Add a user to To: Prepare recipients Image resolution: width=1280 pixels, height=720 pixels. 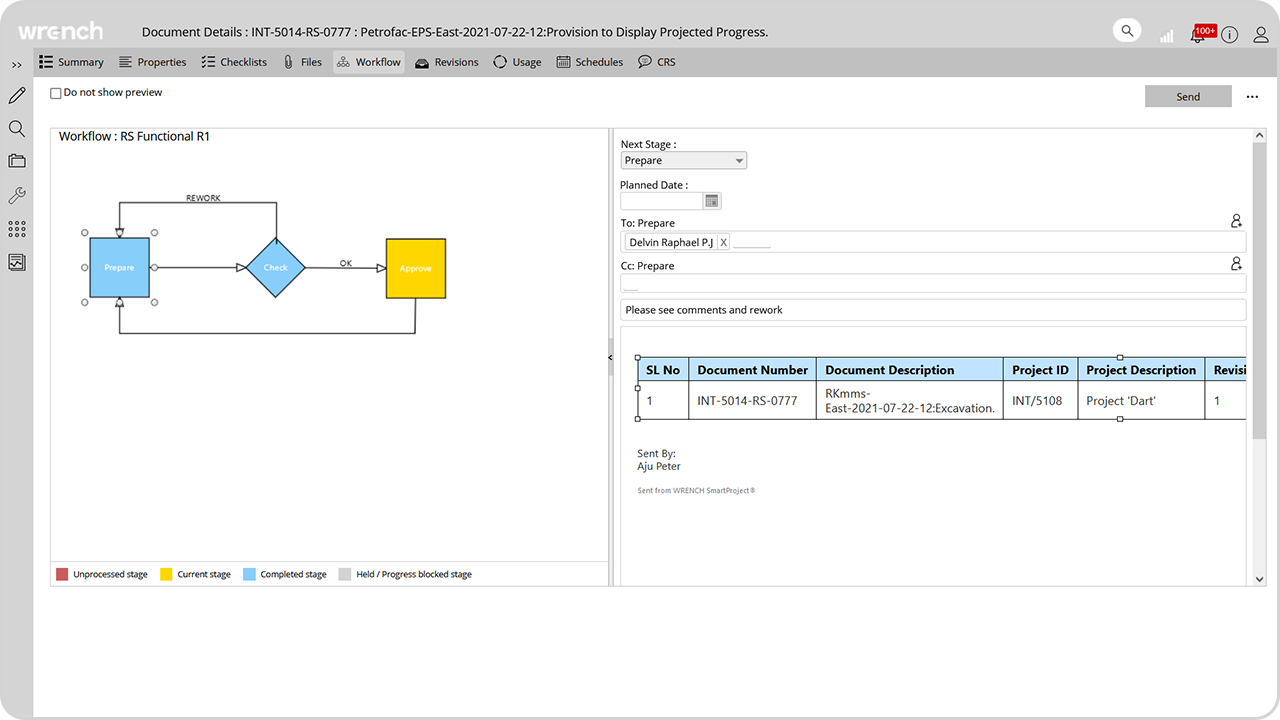[x=1236, y=222]
